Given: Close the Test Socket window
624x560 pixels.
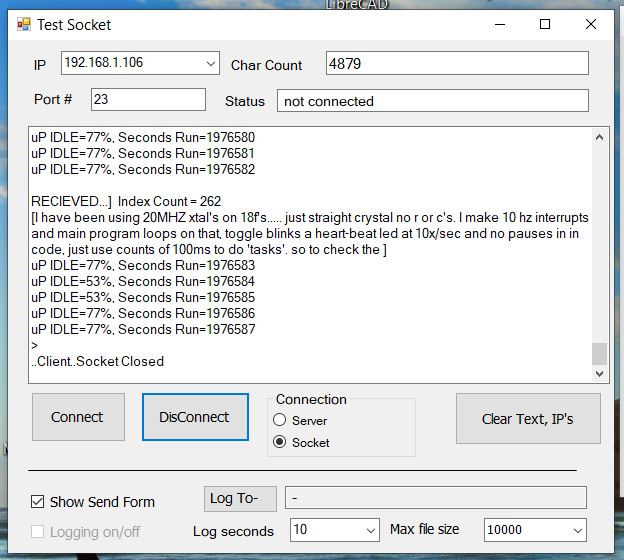Looking at the screenshot, I should tap(591, 24).
